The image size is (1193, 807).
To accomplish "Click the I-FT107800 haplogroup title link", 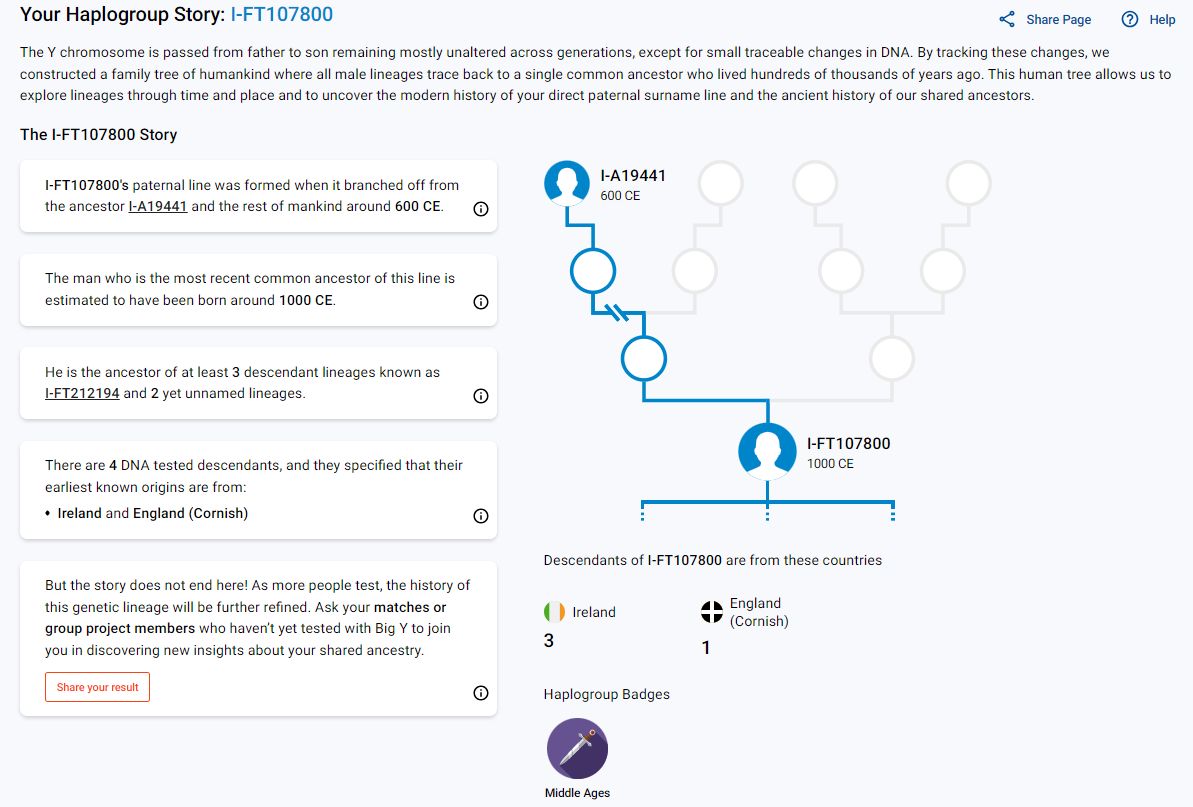I will pos(282,14).
